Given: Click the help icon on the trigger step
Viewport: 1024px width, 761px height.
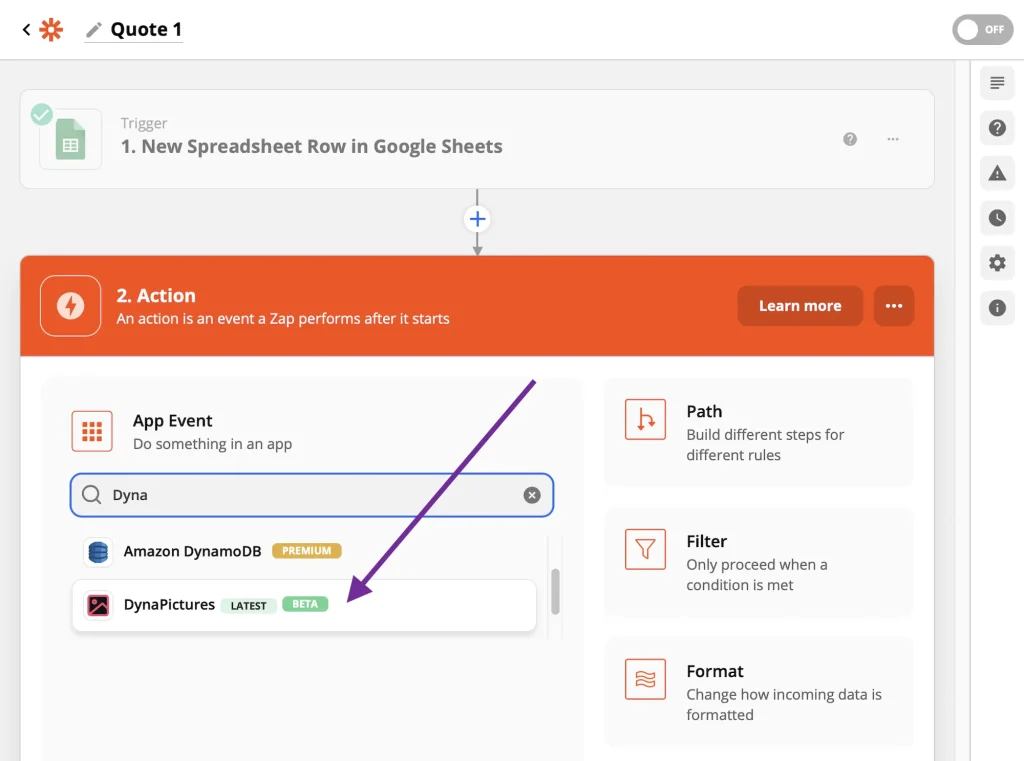Looking at the screenshot, I should click(x=850, y=139).
